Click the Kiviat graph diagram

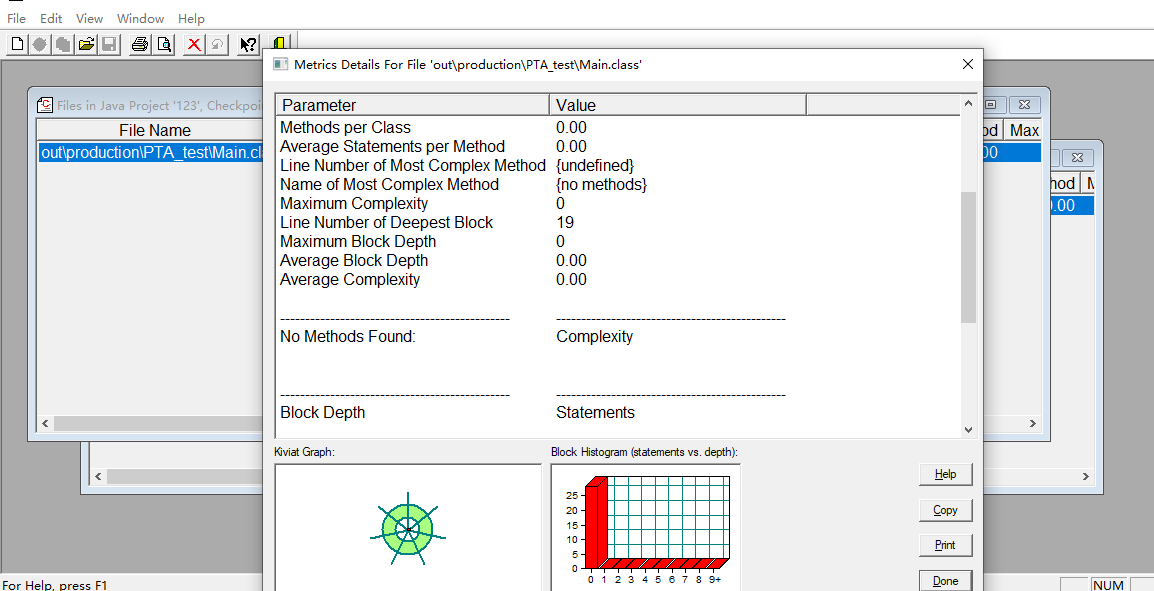point(408,528)
